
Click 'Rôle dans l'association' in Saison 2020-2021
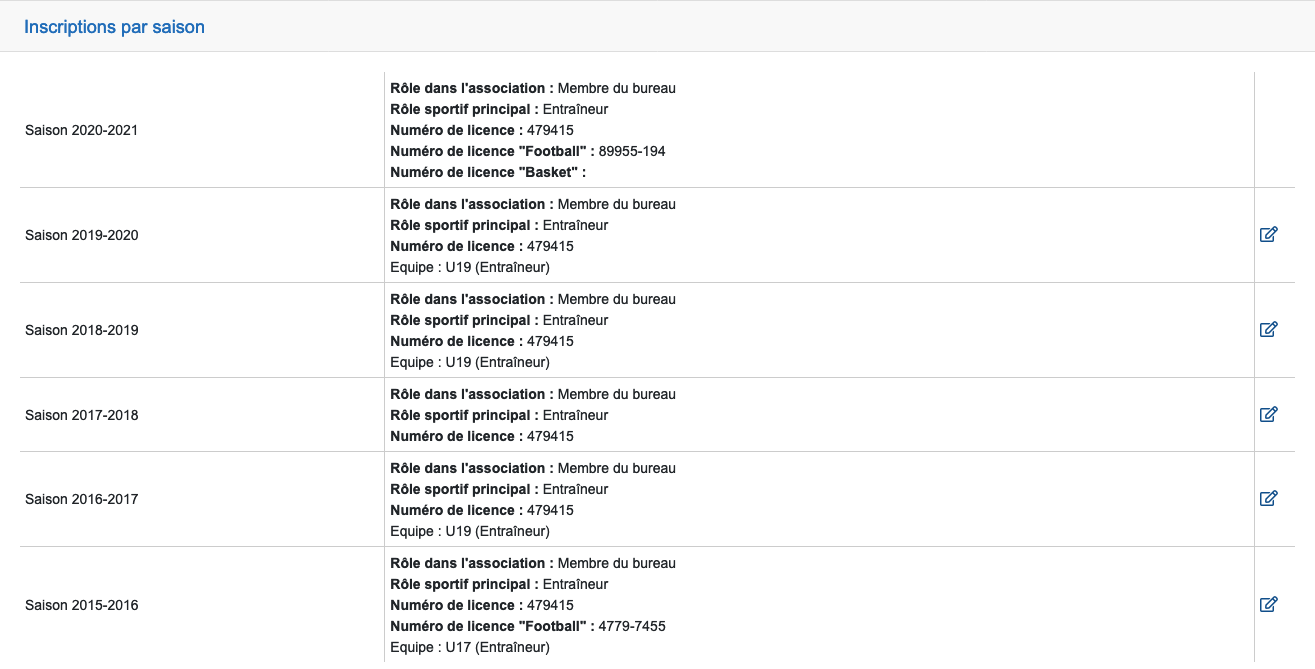coord(533,88)
